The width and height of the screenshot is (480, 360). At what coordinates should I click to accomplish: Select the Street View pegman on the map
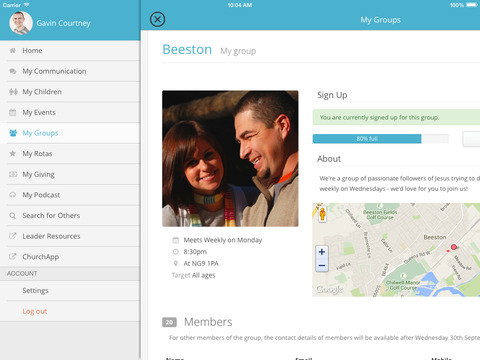[x=322, y=214]
